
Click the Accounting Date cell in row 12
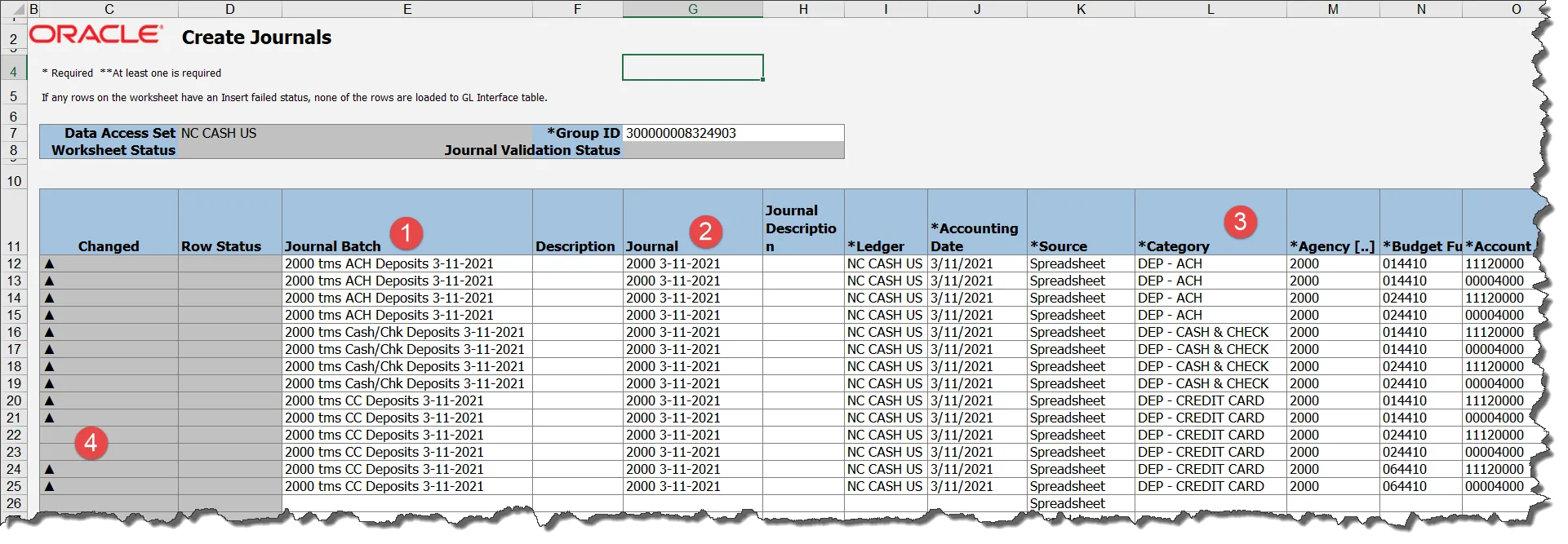976,263
